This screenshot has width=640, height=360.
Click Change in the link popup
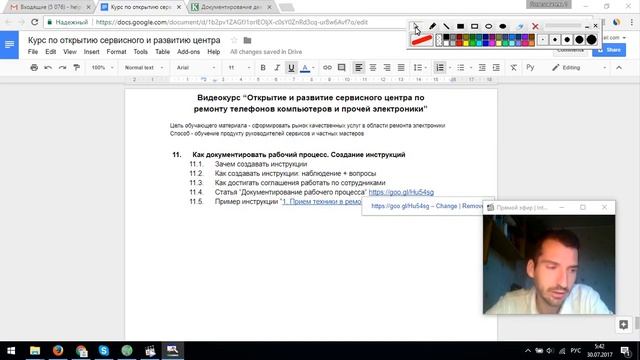click(446, 206)
